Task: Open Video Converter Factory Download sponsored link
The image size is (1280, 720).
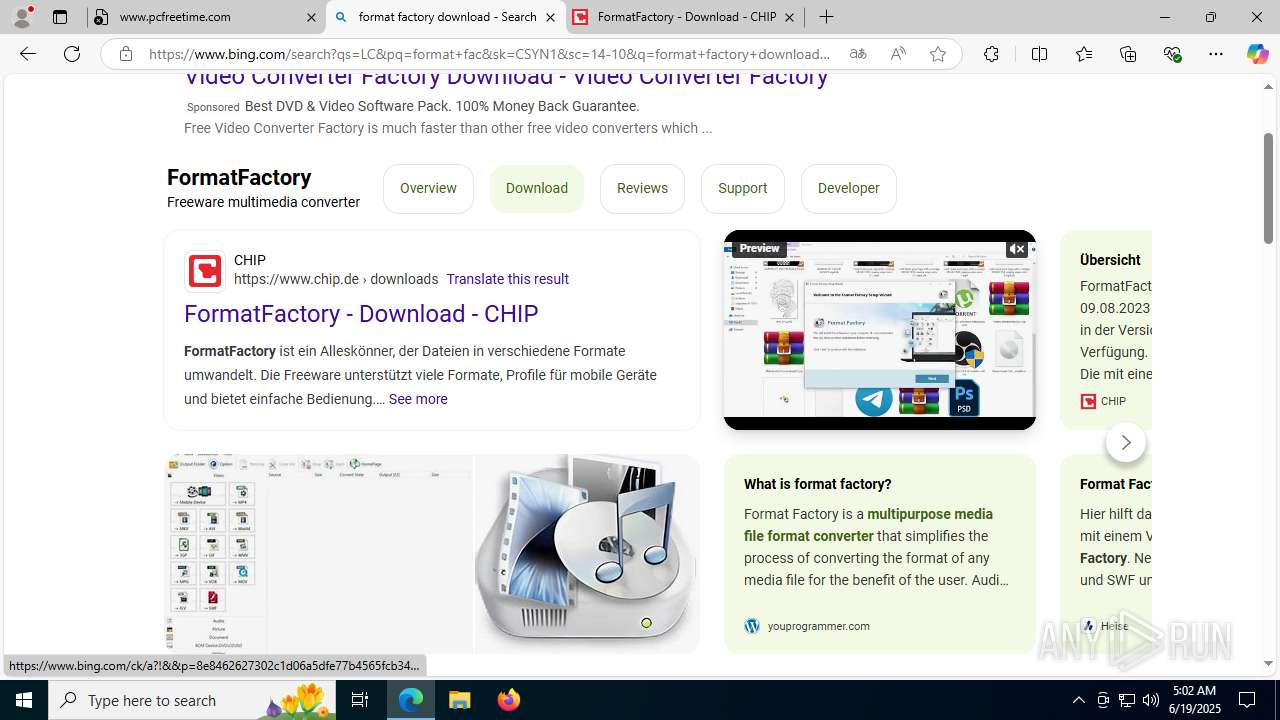Action: pos(506,77)
